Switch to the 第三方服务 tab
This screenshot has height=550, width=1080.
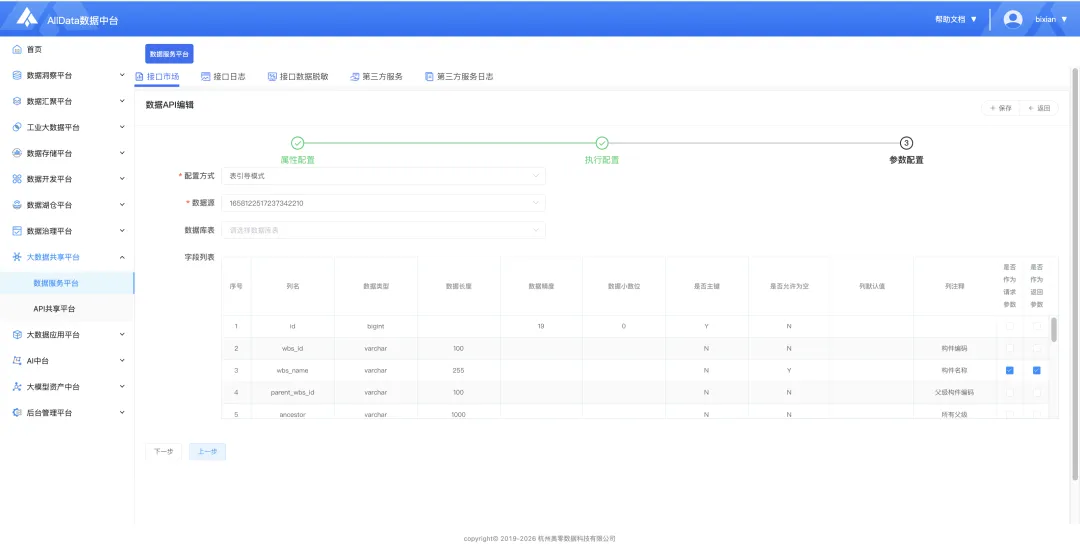tap(376, 76)
